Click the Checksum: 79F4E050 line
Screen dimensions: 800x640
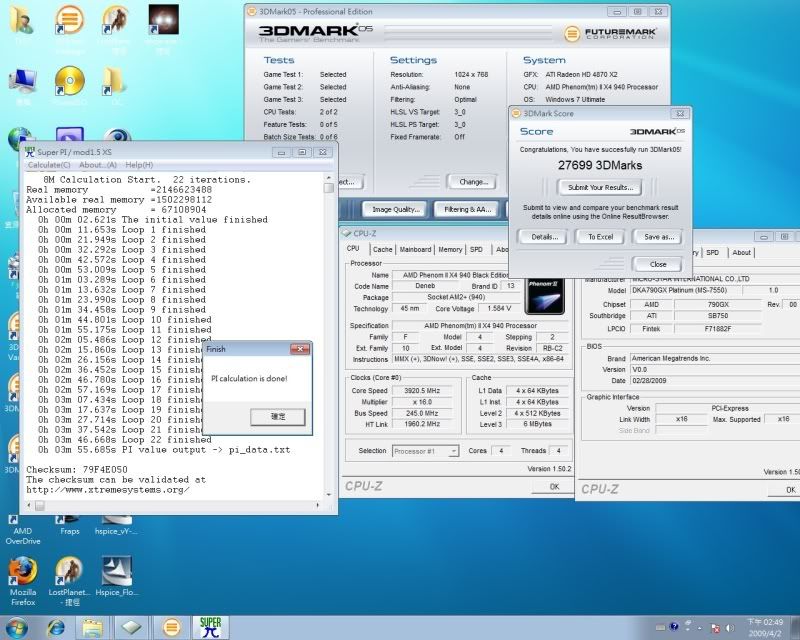pyautogui.click(x=77, y=470)
